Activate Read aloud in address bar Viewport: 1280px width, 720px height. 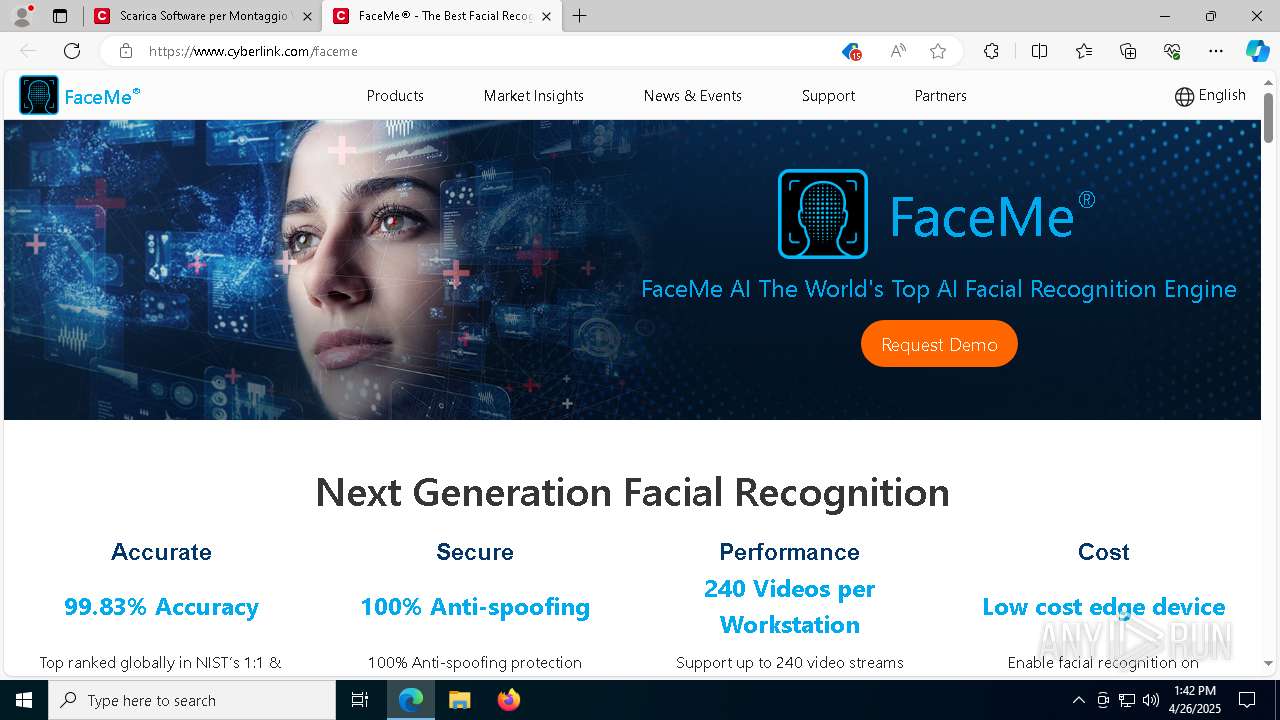[x=898, y=51]
